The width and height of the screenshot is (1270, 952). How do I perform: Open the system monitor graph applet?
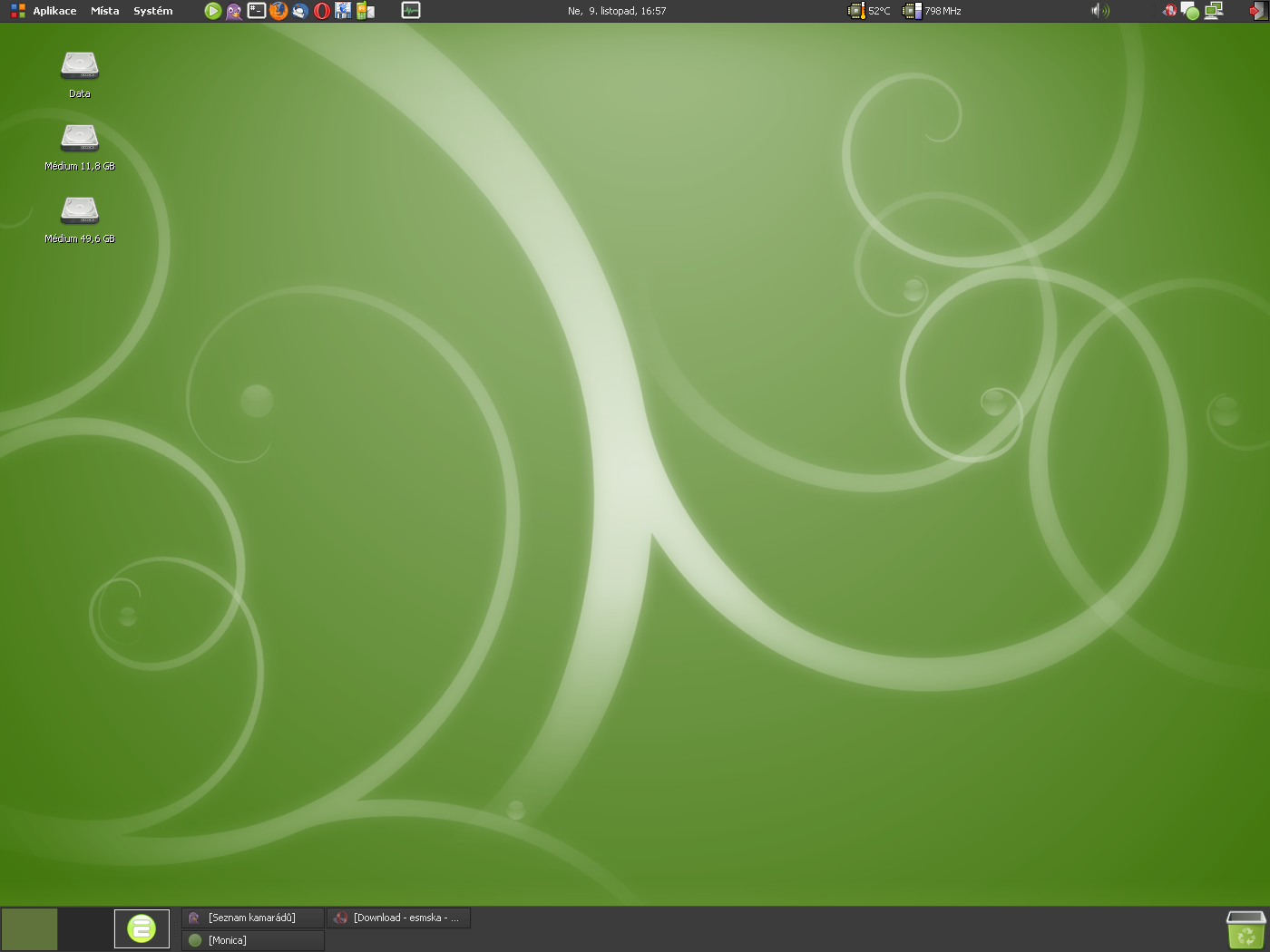coord(411,11)
